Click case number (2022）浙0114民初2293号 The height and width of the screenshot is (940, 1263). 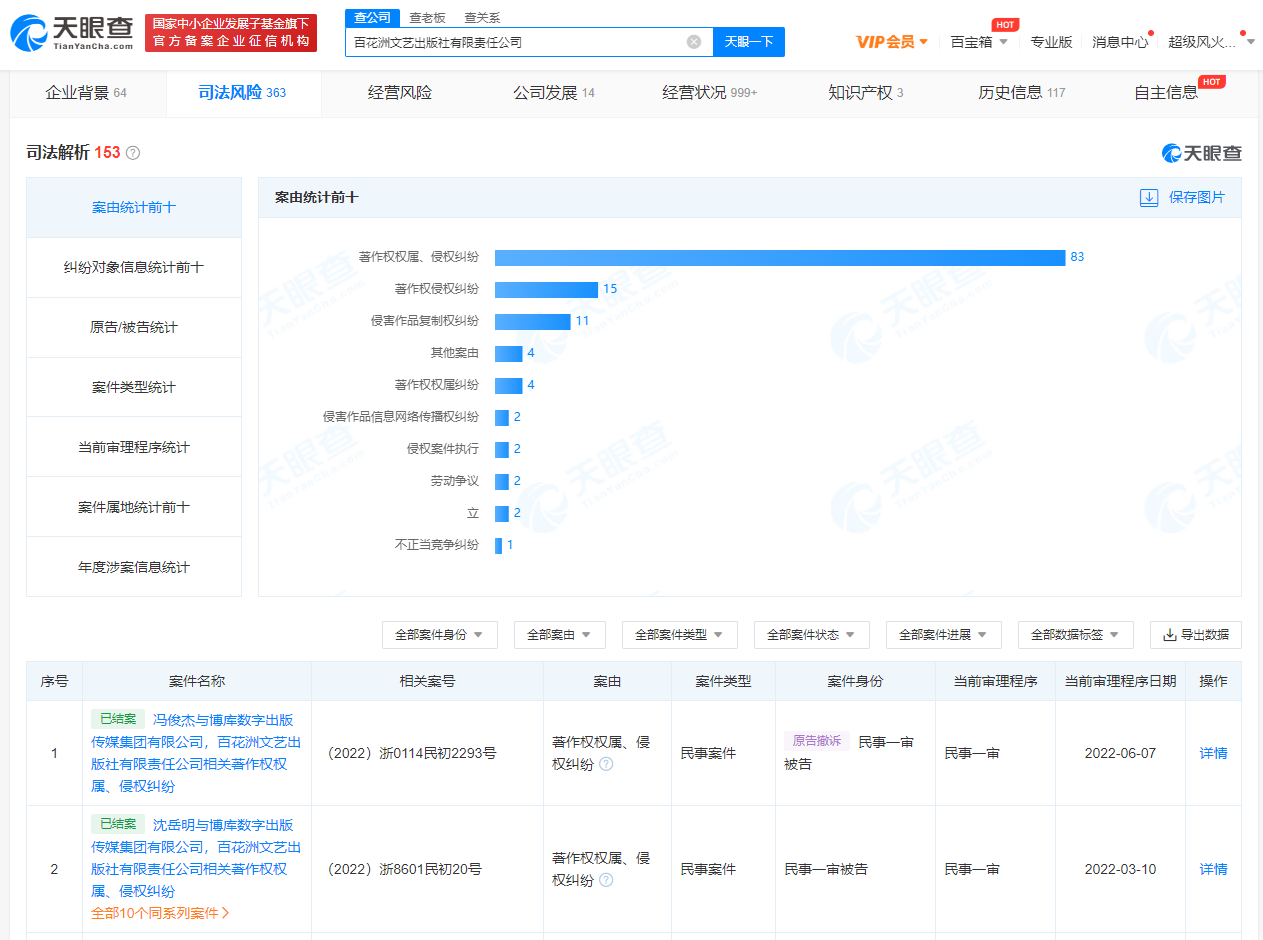point(412,753)
